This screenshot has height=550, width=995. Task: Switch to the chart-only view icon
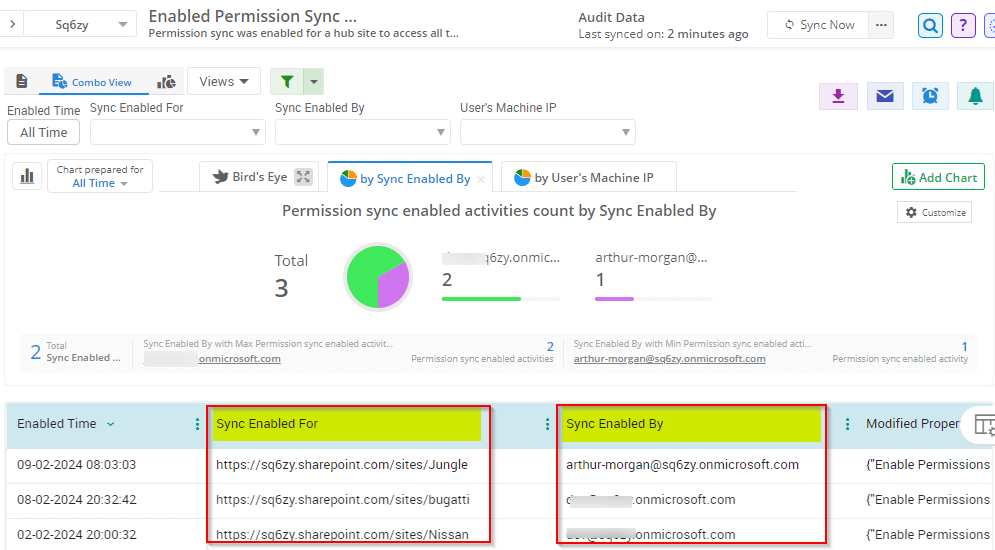pos(168,82)
